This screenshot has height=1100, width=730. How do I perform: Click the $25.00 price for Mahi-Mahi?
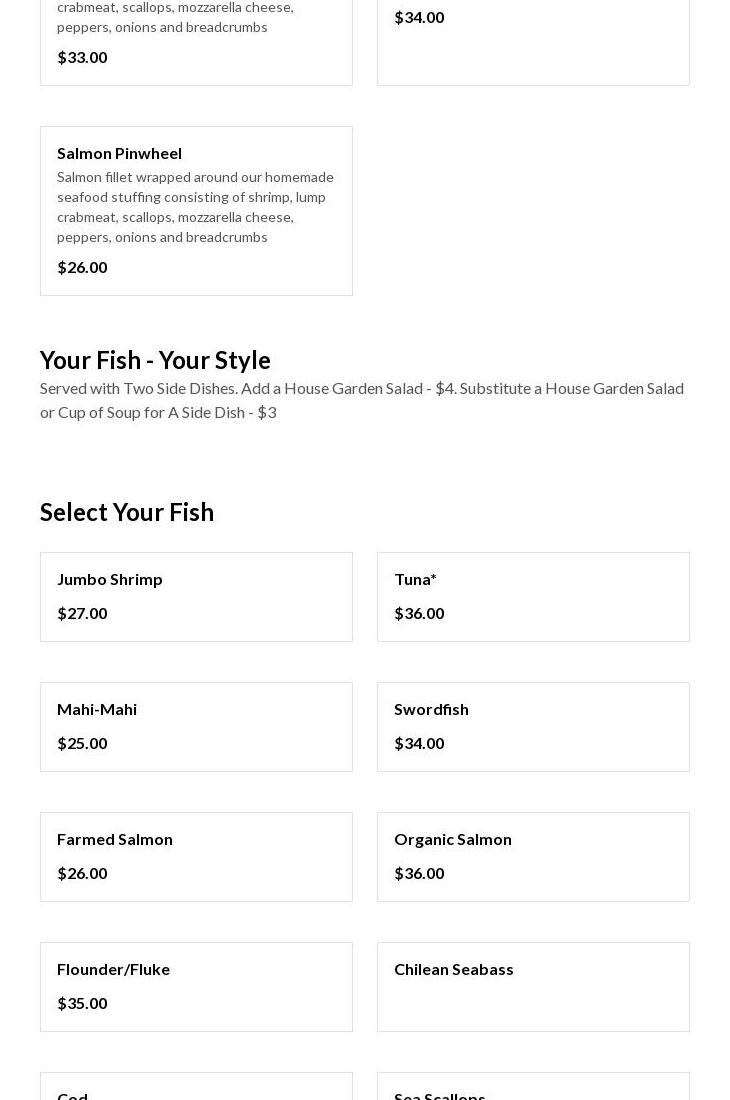(x=82, y=743)
